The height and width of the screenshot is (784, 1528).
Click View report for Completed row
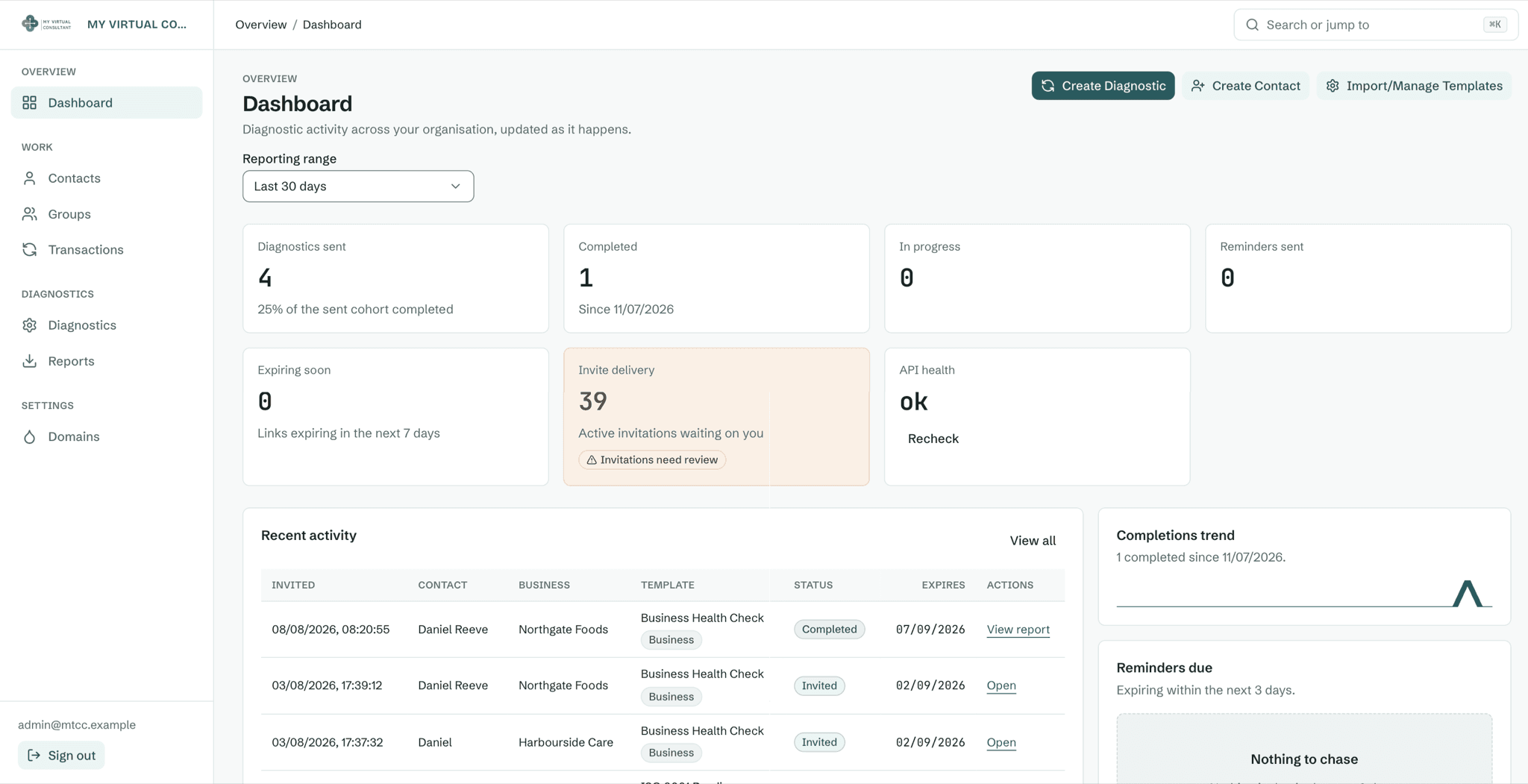[1018, 630]
